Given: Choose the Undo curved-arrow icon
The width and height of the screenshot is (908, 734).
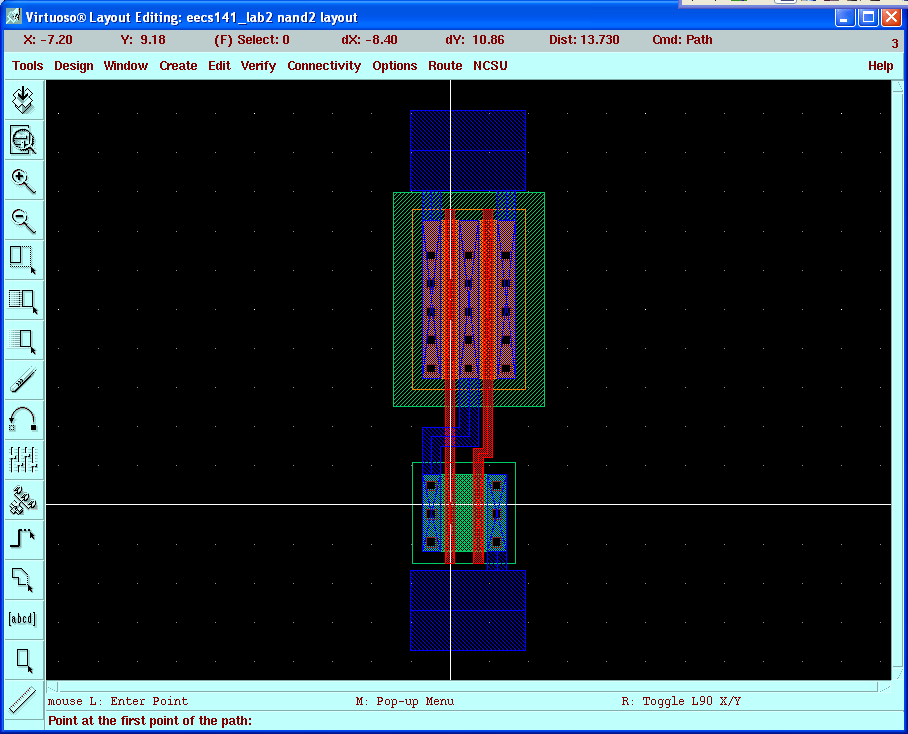Looking at the screenshot, I should tap(23, 419).
